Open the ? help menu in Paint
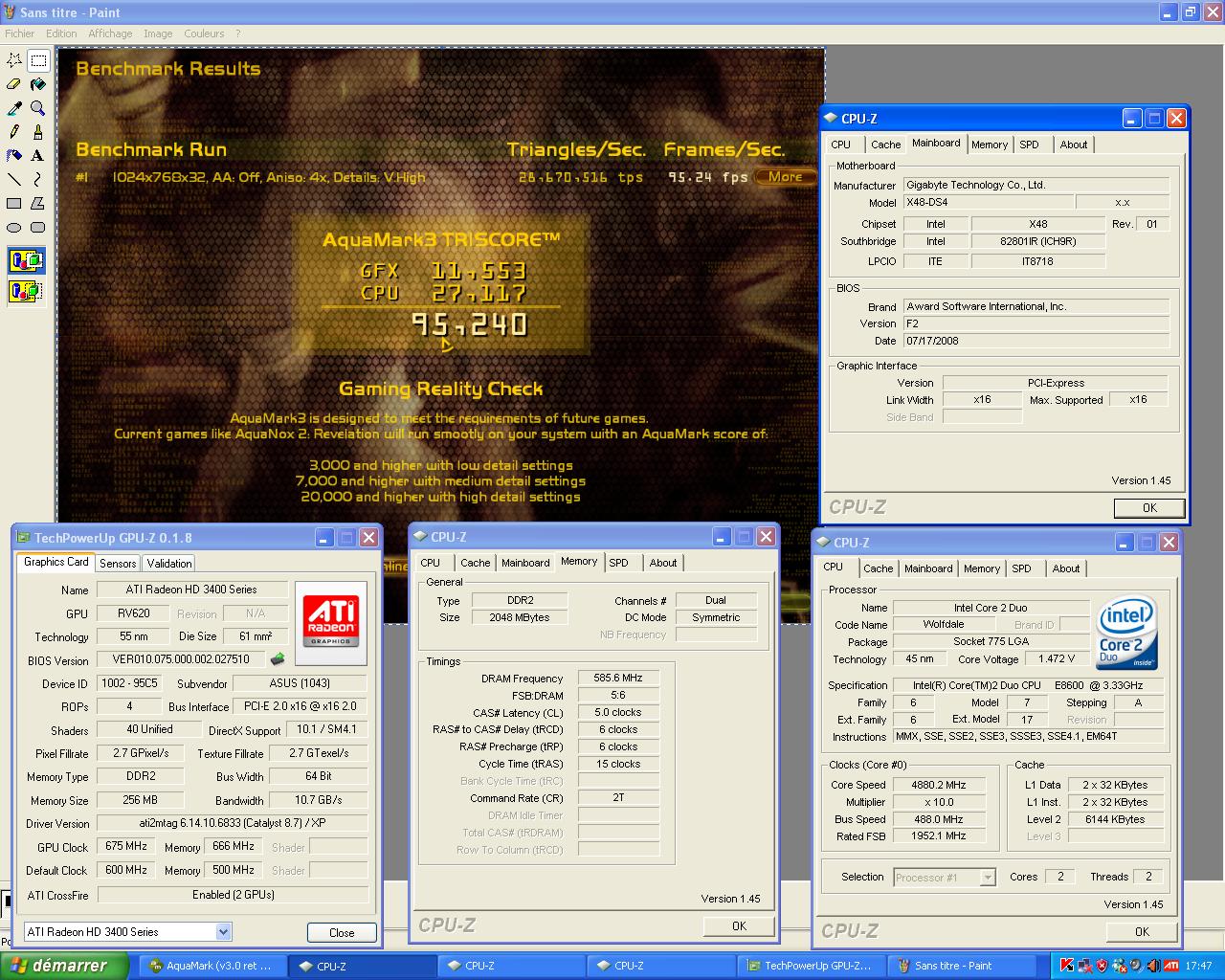Image resolution: width=1225 pixels, height=980 pixels. [x=238, y=33]
